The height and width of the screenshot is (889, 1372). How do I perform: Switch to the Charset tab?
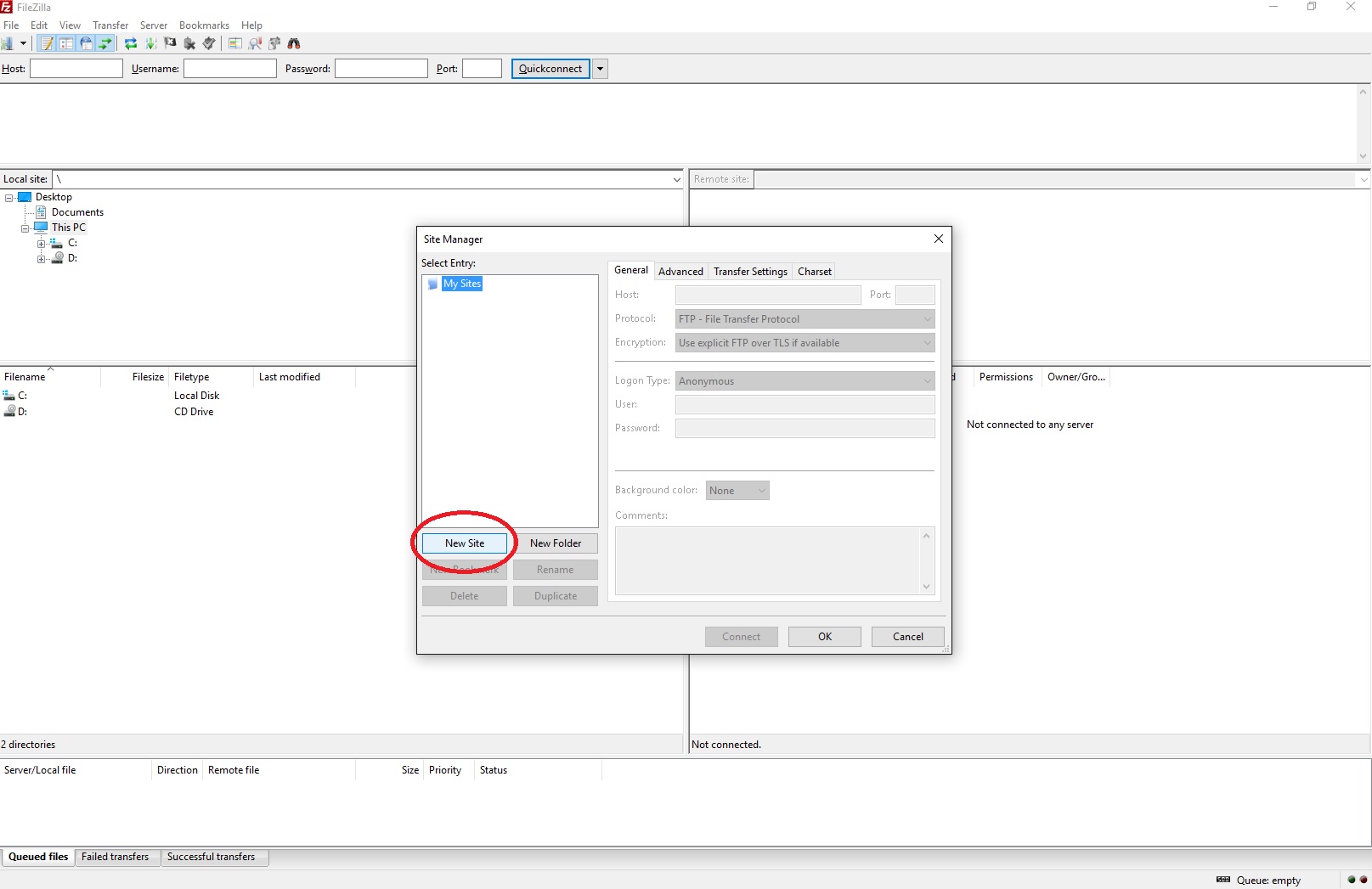pos(814,272)
